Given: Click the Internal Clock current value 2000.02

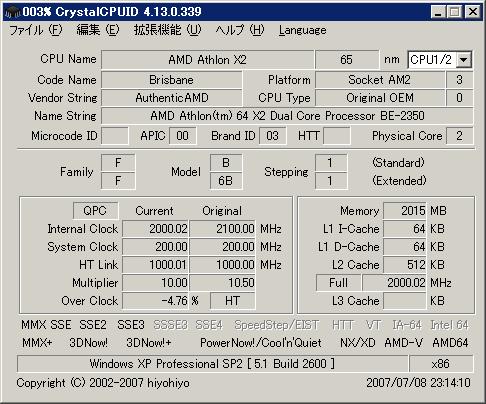Looking at the screenshot, I should click(155, 229).
